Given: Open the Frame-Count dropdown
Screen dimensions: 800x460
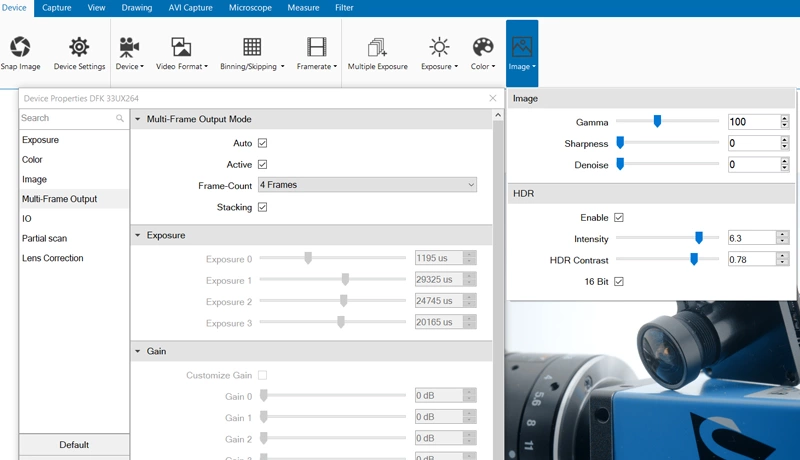Looking at the screenshot, I should [366, 185].
